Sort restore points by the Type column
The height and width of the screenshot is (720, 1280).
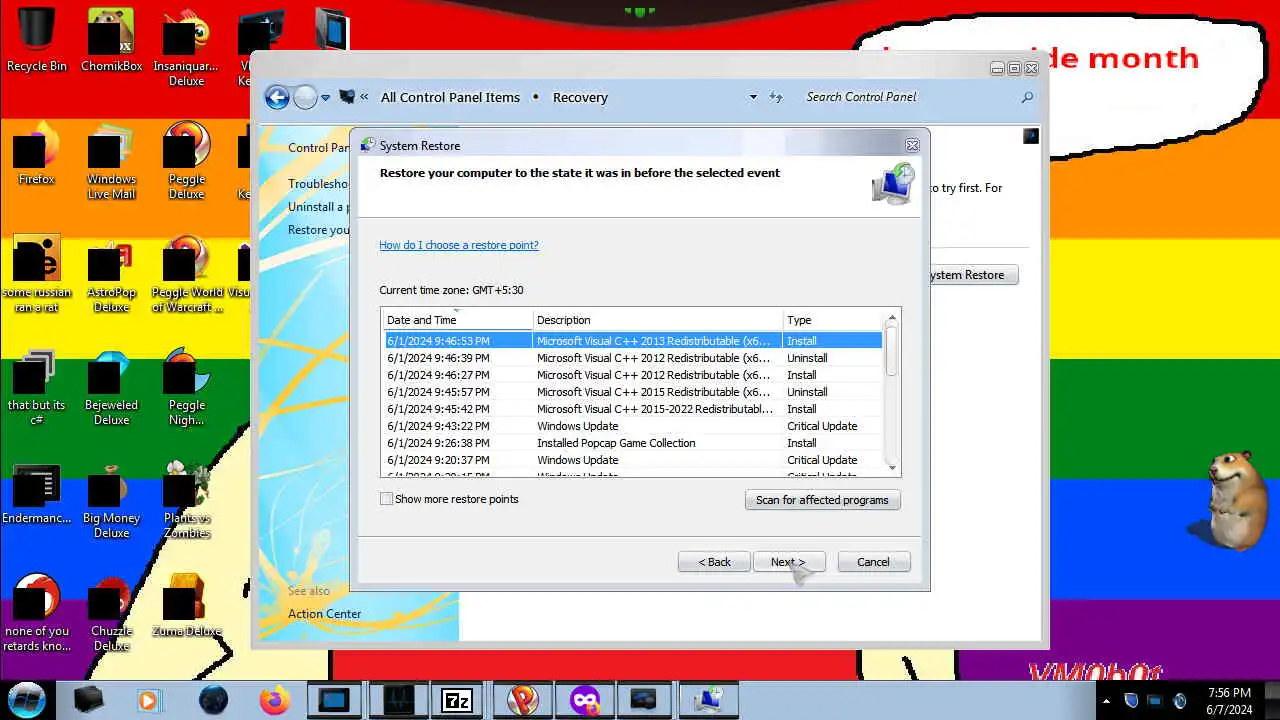[833, 320]
